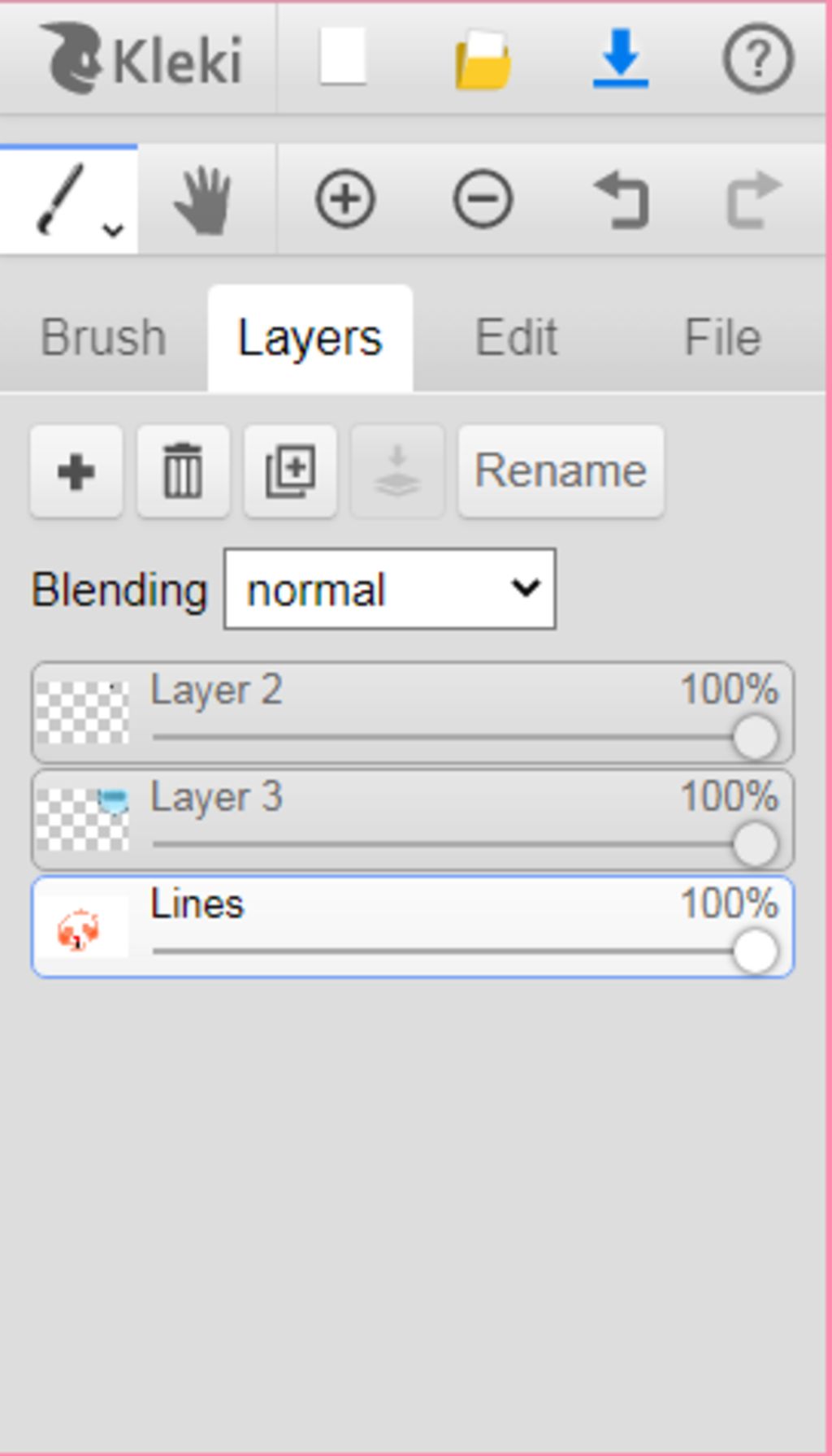This screenshot has width=832, height=1456.
Task: Open the Blending mode dropdown
Action: click(x=390, y=589)
